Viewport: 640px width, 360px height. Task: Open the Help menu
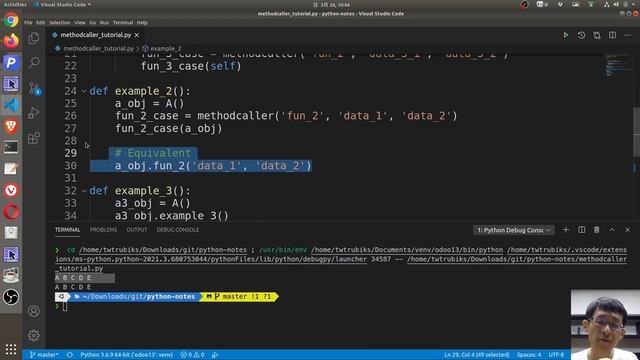[142, 23]
